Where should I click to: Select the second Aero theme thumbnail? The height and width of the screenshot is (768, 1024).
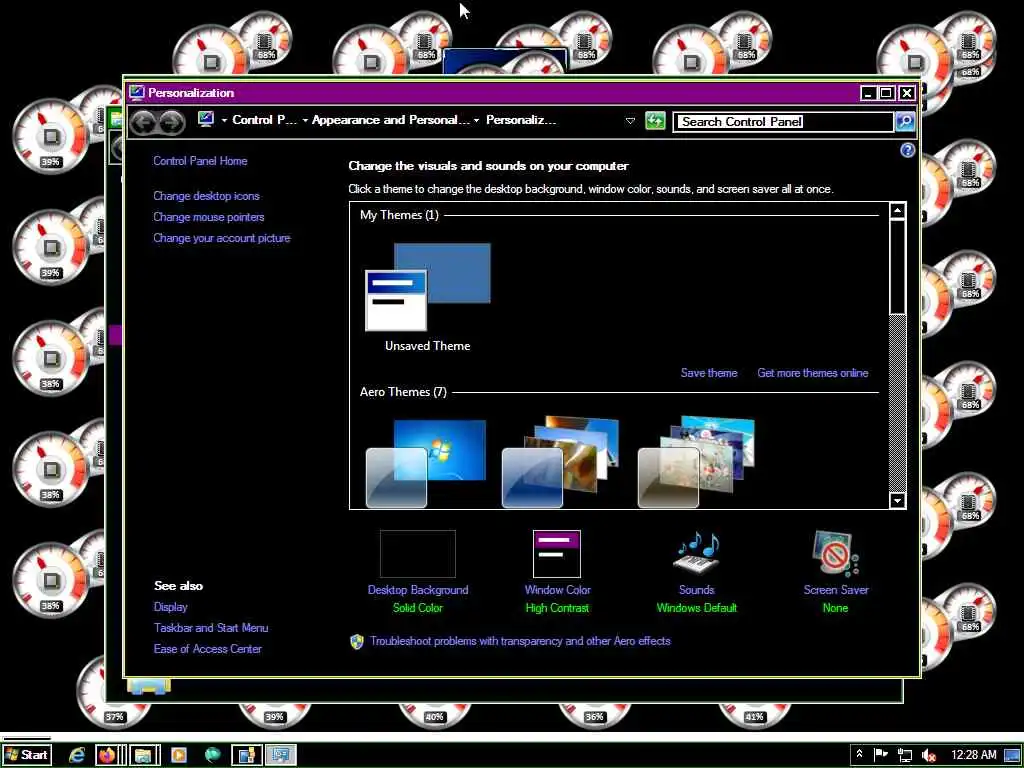560,462
